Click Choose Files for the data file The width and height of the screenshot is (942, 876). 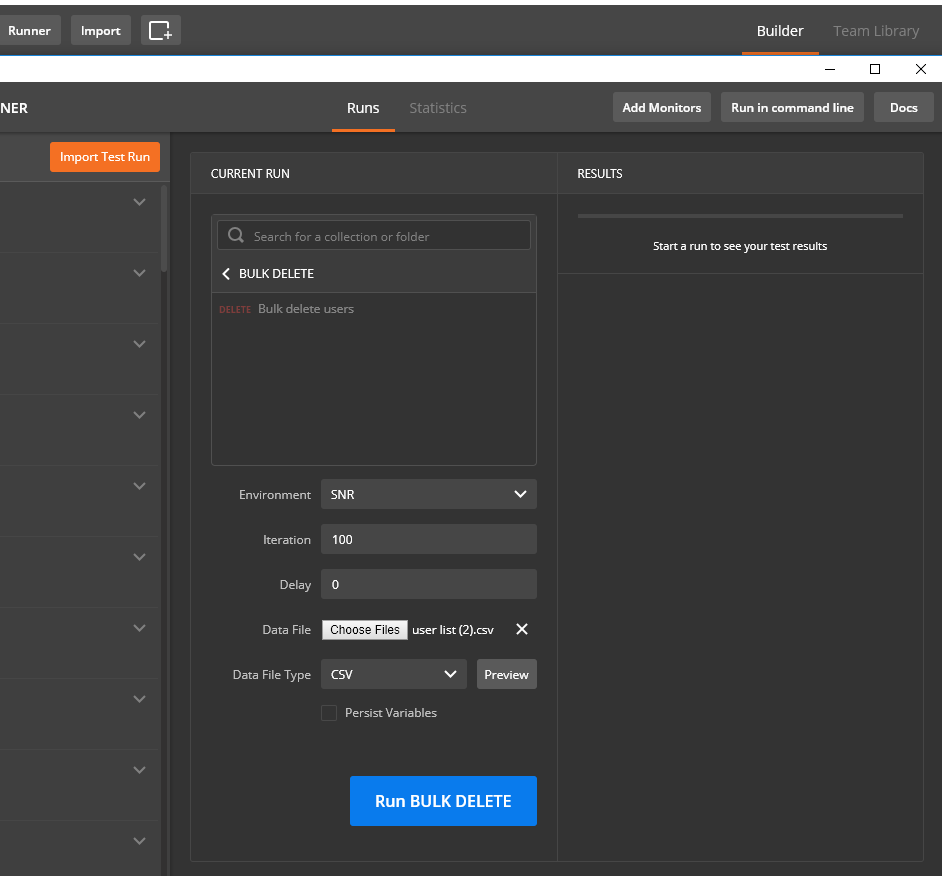click(x=365, y=630)
